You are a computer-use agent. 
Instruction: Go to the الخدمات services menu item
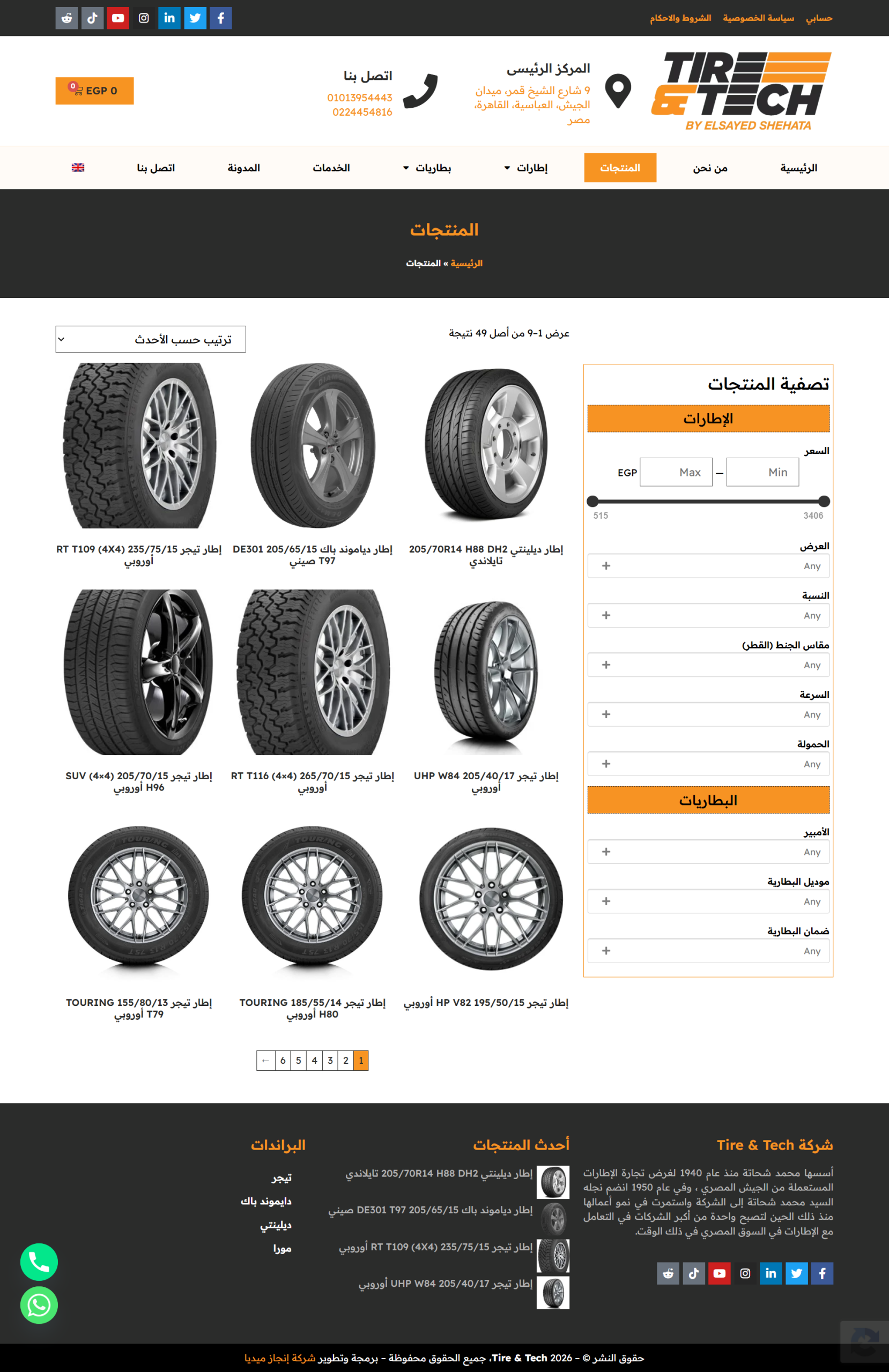point(331,168)
